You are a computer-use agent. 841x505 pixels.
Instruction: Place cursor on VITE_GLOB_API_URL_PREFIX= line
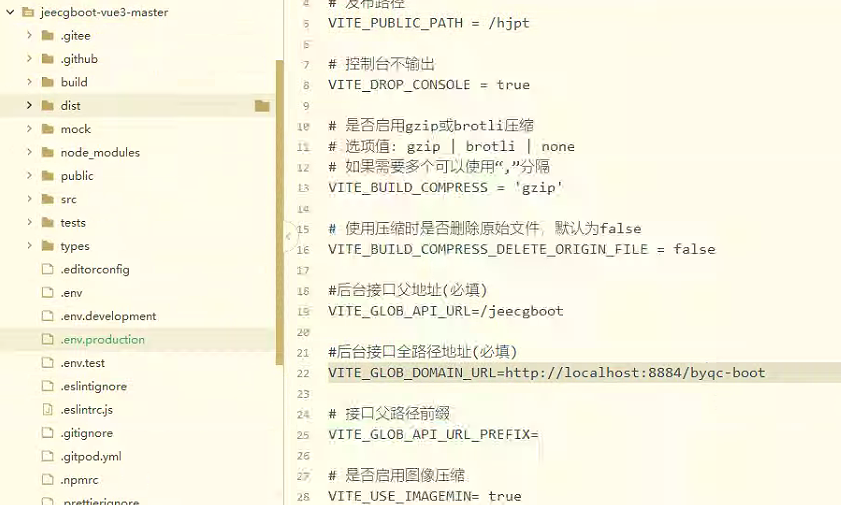(x=433, y=434)
